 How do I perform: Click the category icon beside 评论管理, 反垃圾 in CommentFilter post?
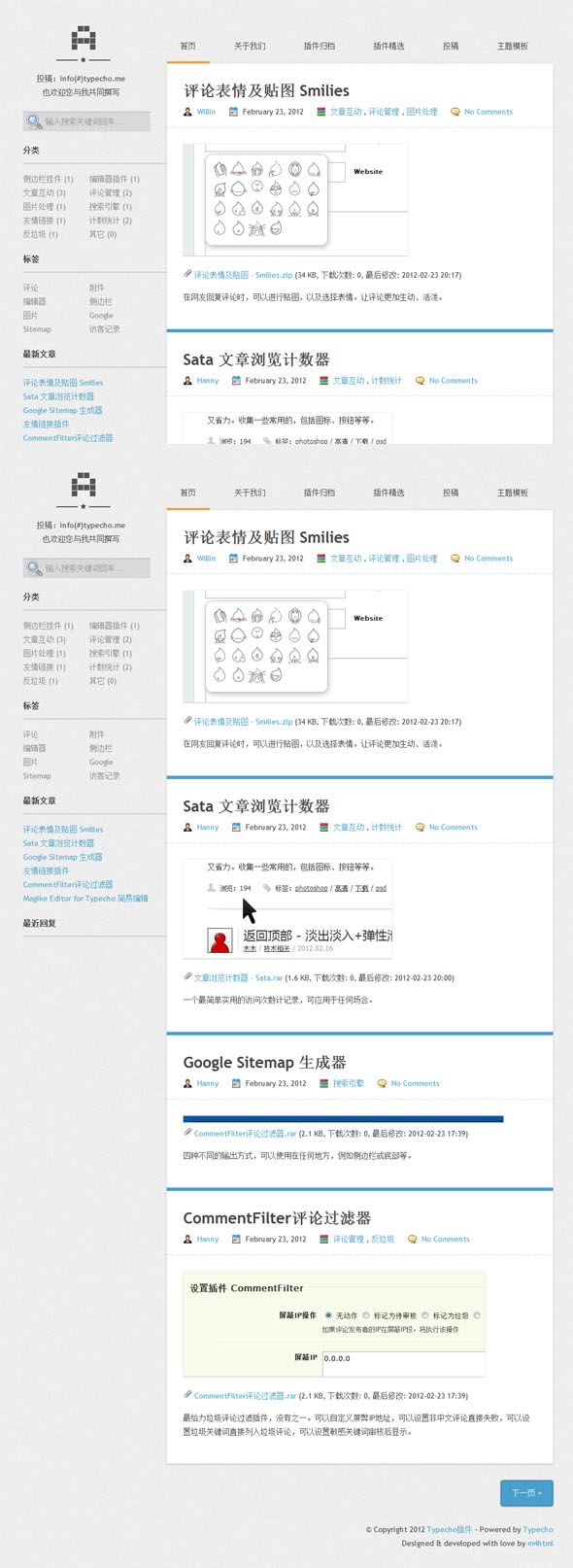323,1239
